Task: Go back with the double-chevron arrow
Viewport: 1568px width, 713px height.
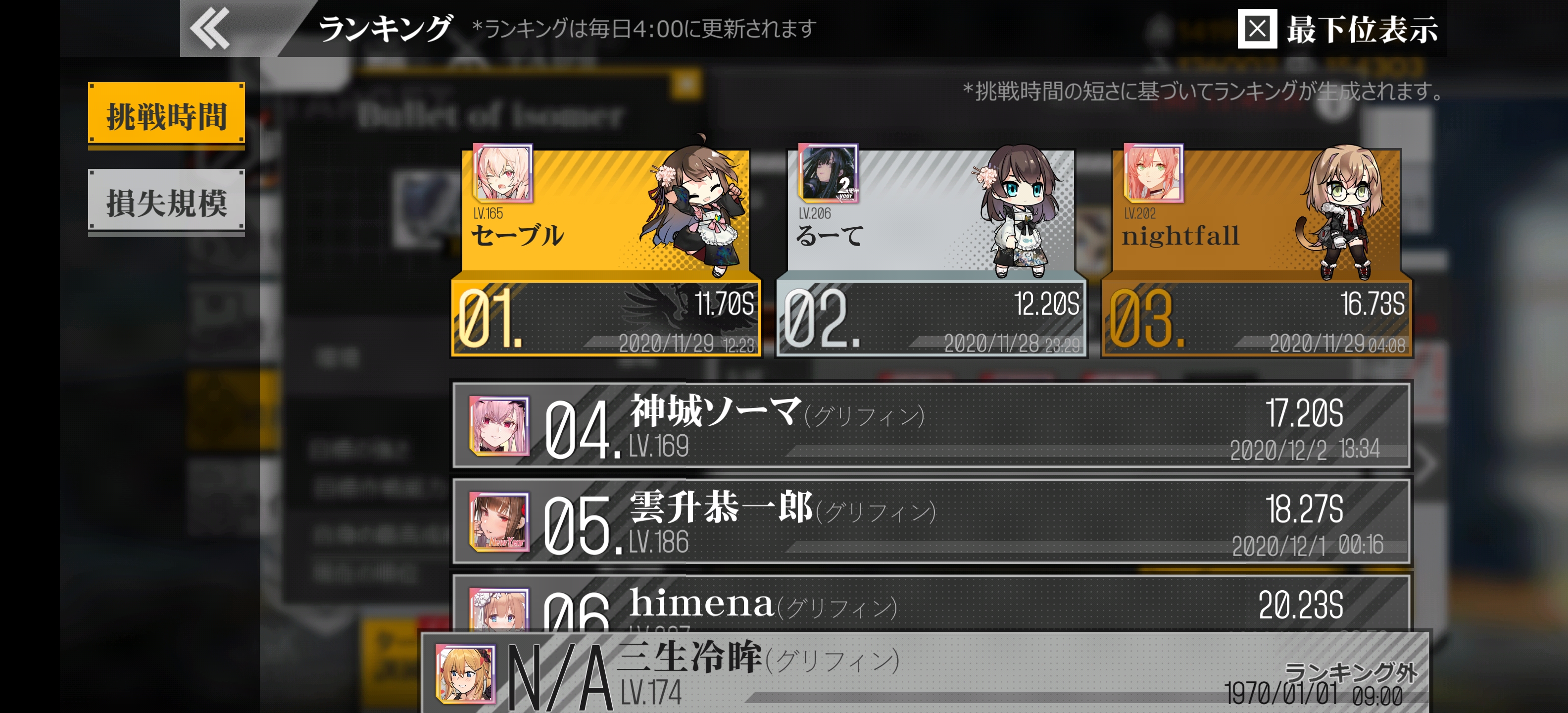Action: 210,29
